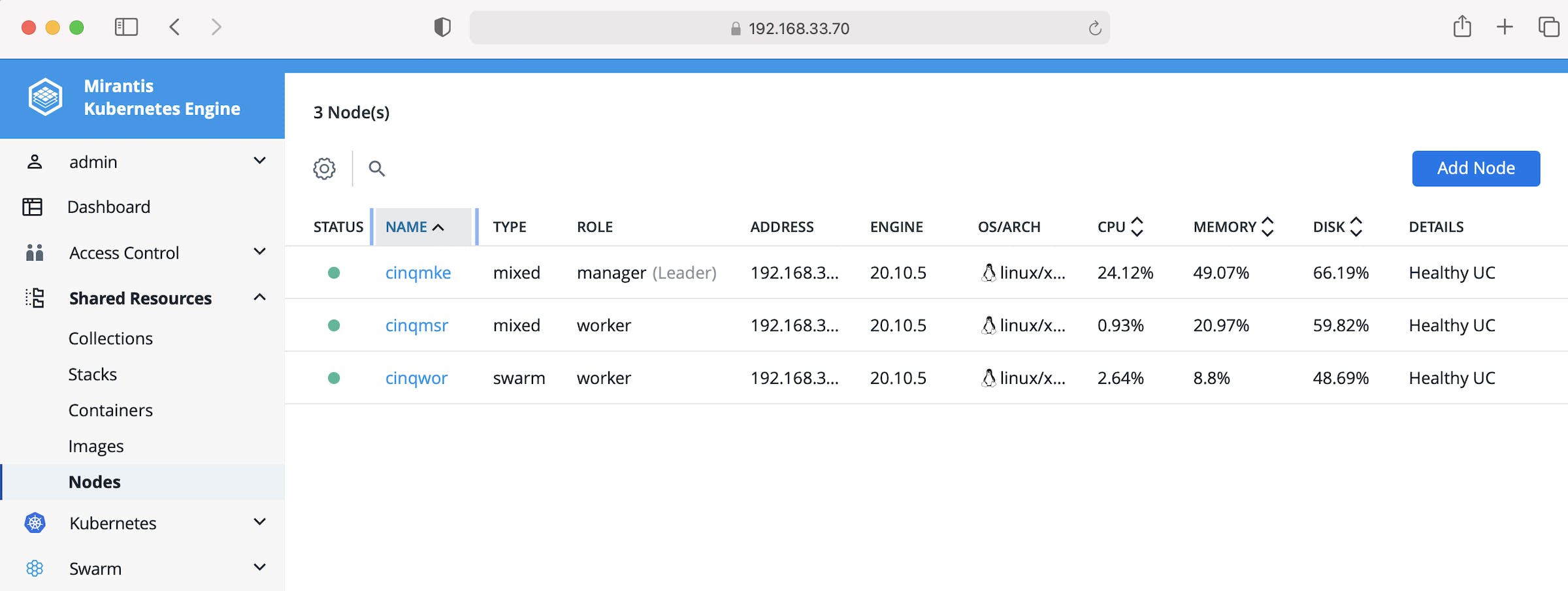Expand the admin user menu
1568x591 pixels.
(x=259, y=161)
